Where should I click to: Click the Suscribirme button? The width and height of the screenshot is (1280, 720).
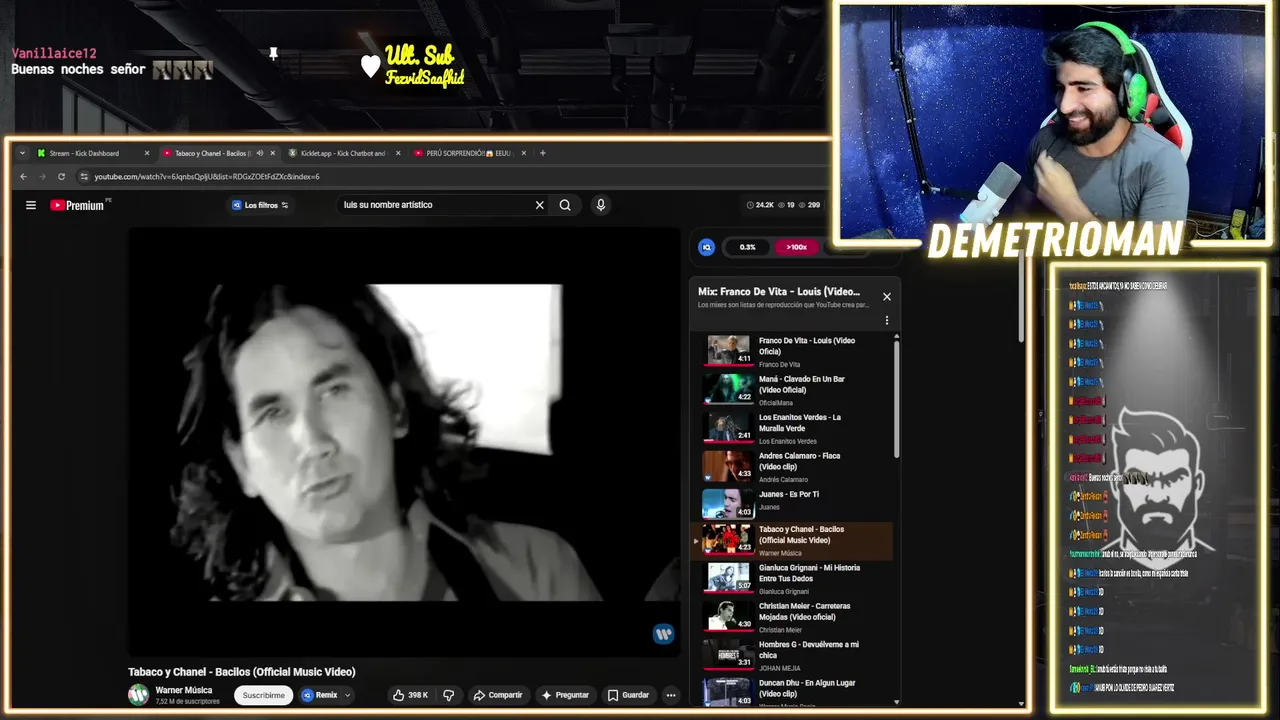click(x=264, y=695)
